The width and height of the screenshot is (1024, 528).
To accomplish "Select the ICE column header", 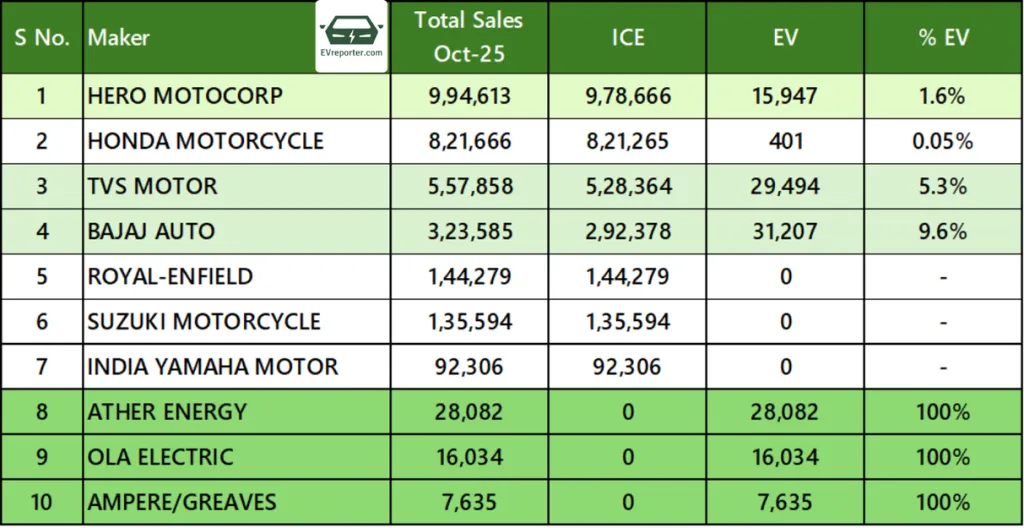I will pos(628,38).
